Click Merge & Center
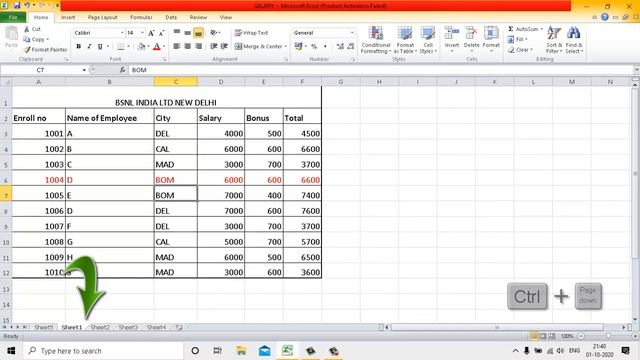This screenshot has height=360, width=640. click(258, 47)
